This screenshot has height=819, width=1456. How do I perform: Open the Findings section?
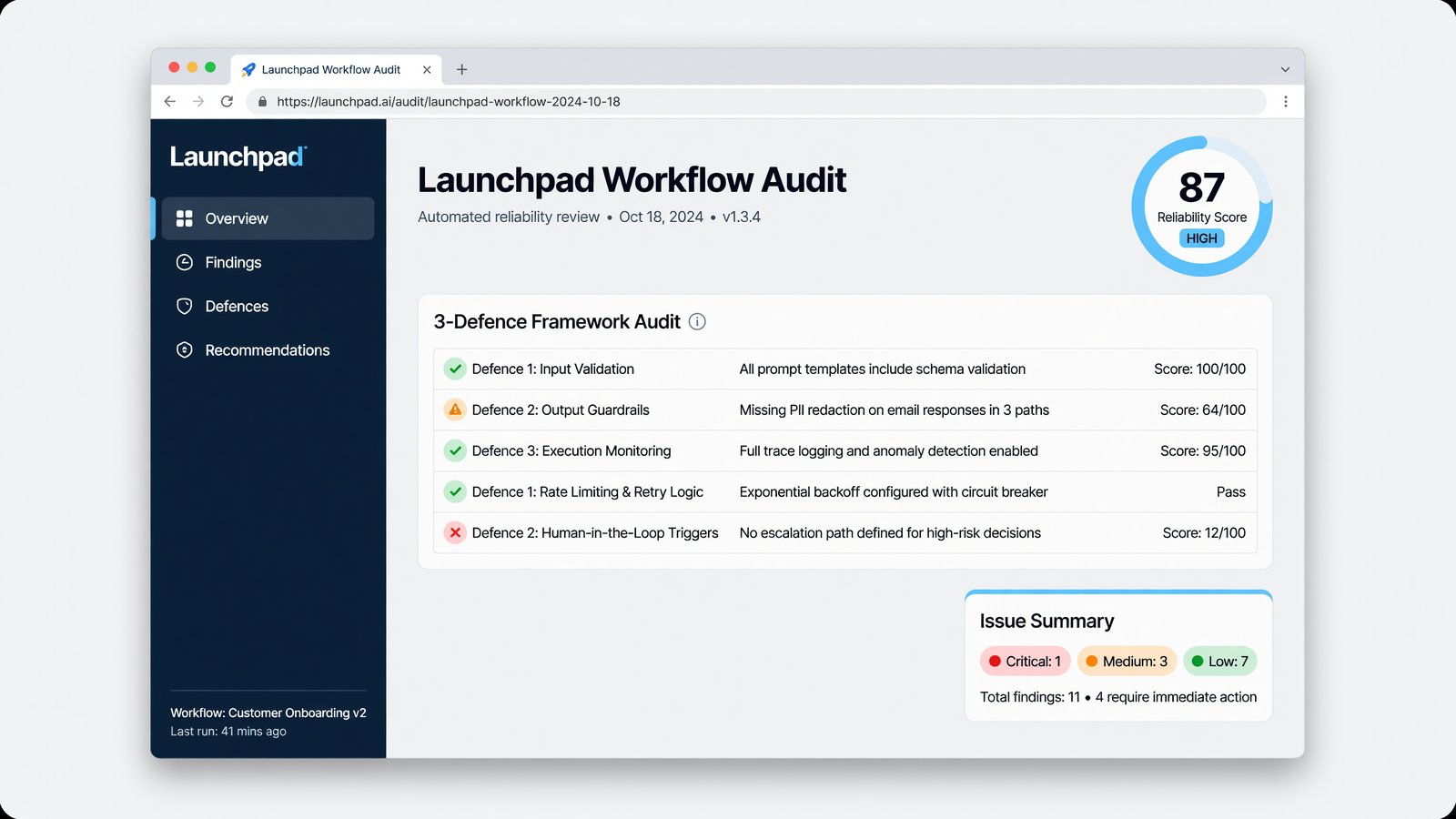(x=268, y=262)
